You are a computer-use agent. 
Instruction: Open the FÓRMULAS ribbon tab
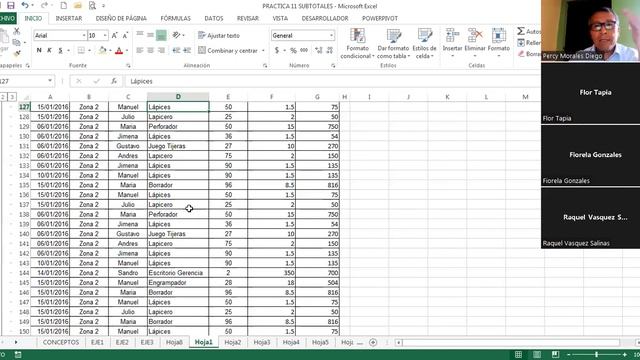pos(176,18)
